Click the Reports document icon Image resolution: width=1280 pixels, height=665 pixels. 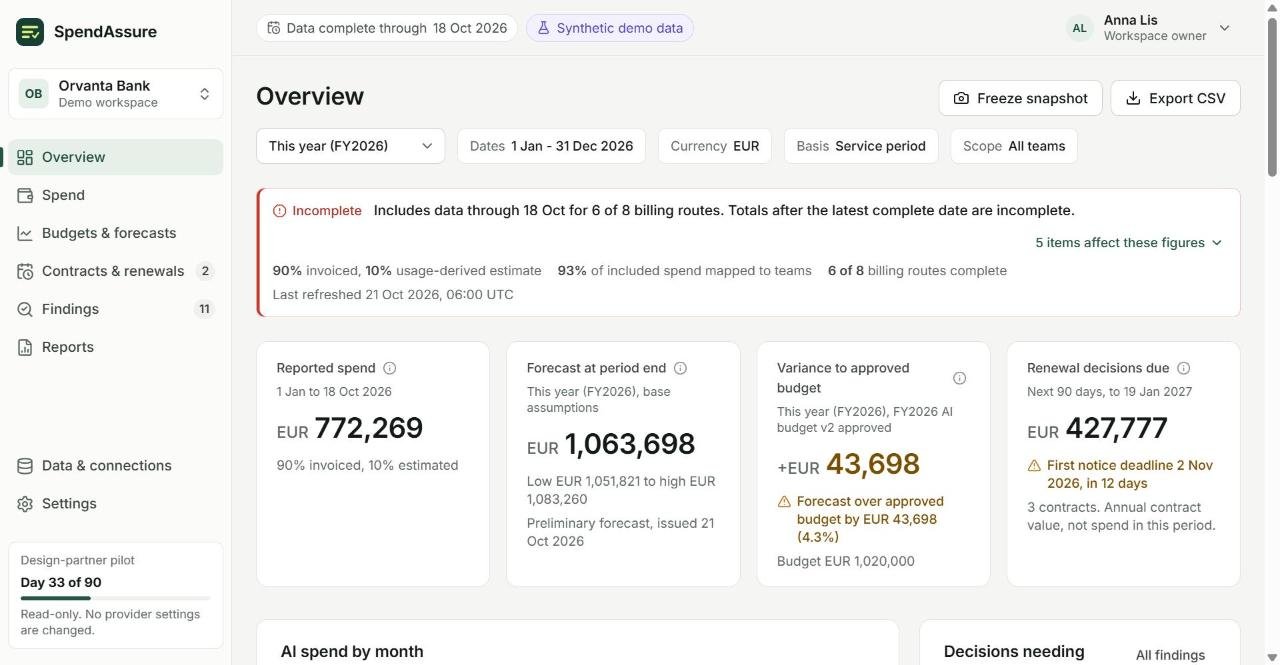click(x=25, y=347)
